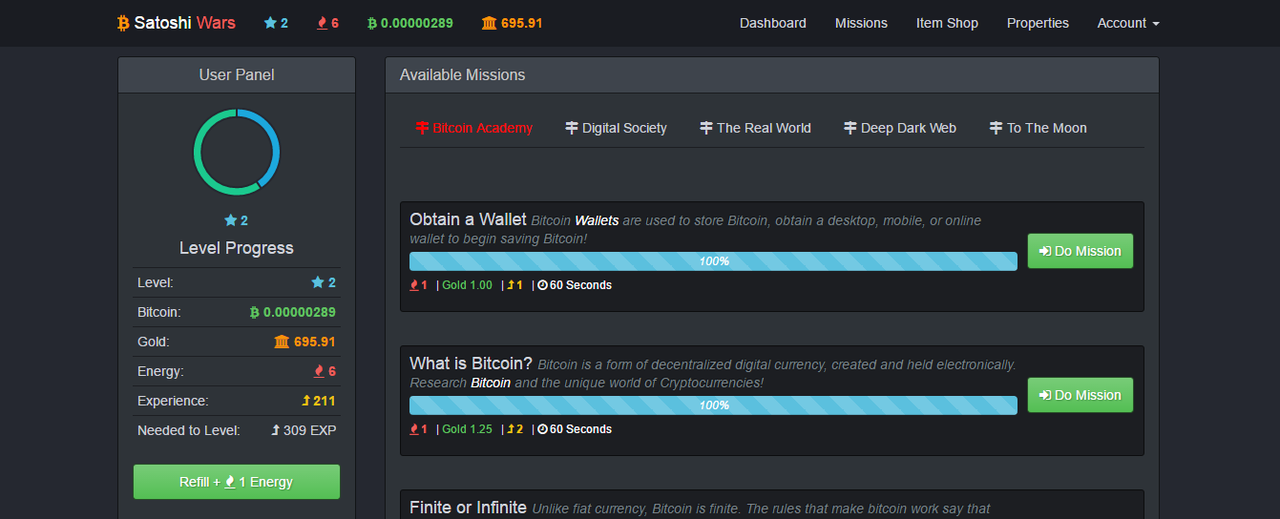This screenshot has width=1280, height=519.
Task: Open the Properties page
Action: (1038, 23)
